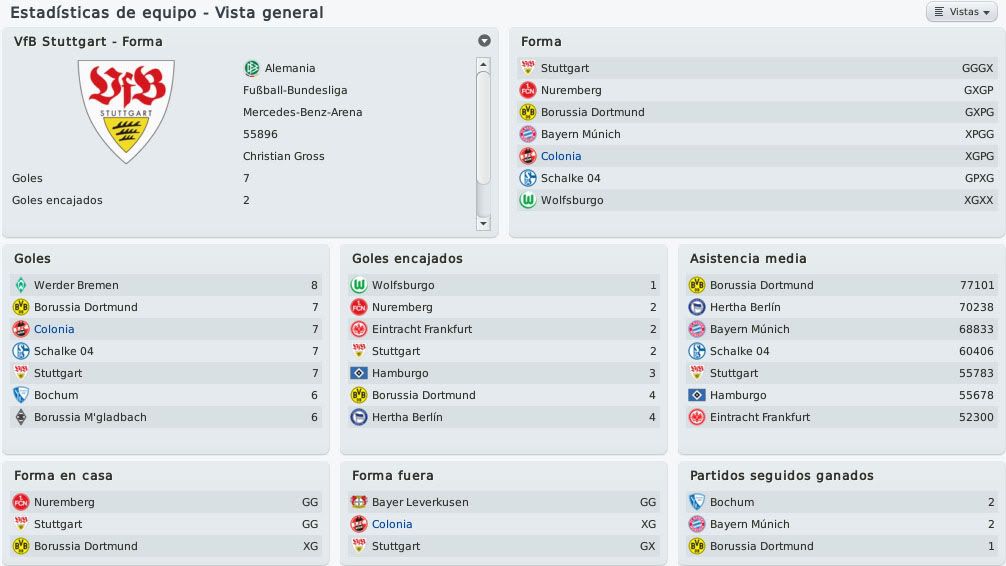Select Christian Gross manager name
Image resolution: width=1006 pixels, height=566 pixels.
284,156
